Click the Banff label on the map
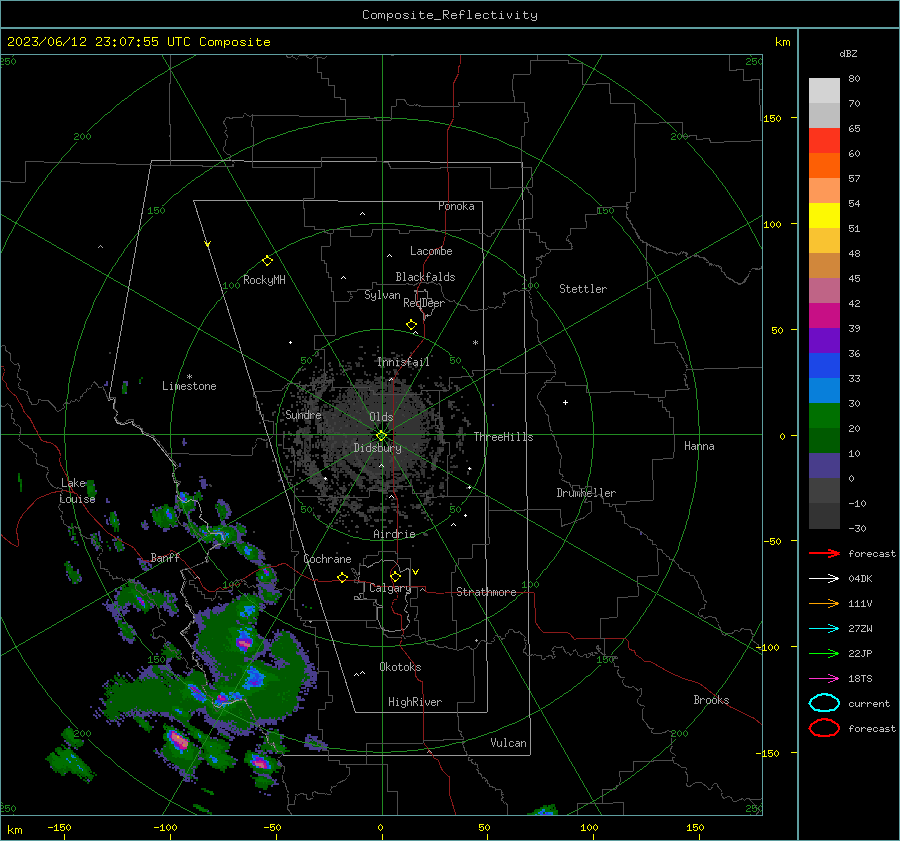 pos(165,558)
